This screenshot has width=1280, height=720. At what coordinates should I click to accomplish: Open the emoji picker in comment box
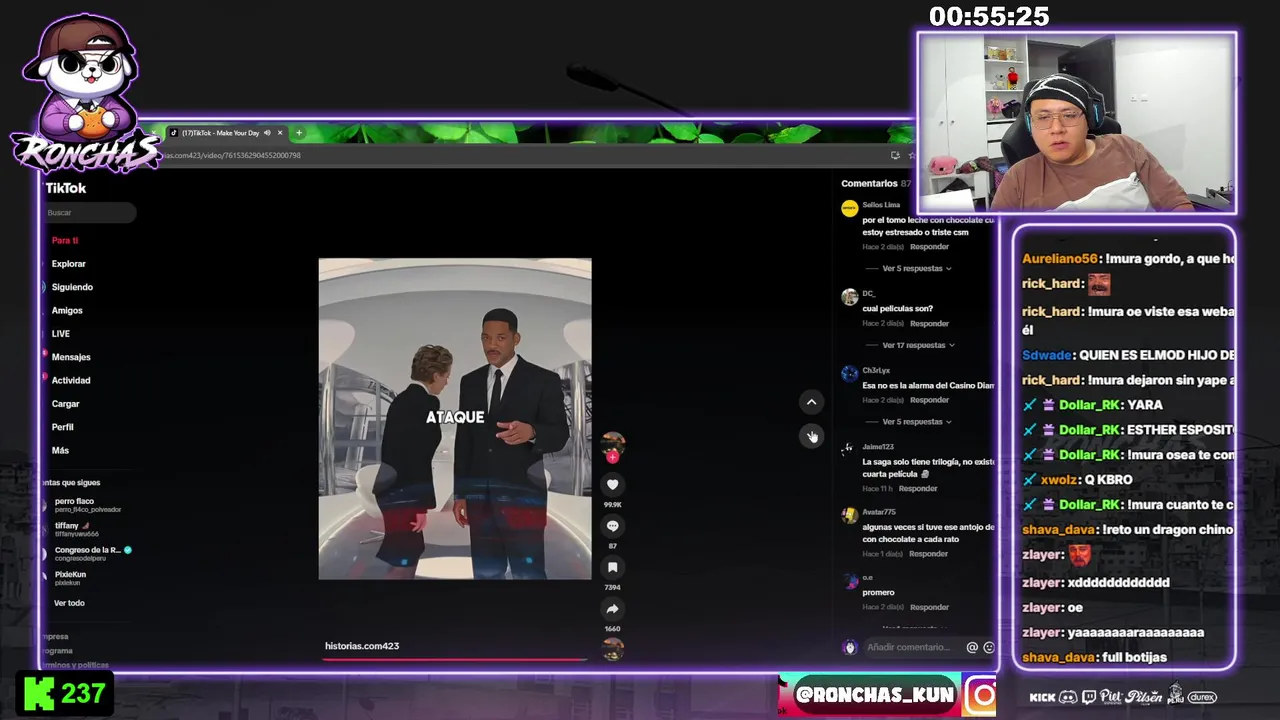pyautogui.click(x=989, y=647)
